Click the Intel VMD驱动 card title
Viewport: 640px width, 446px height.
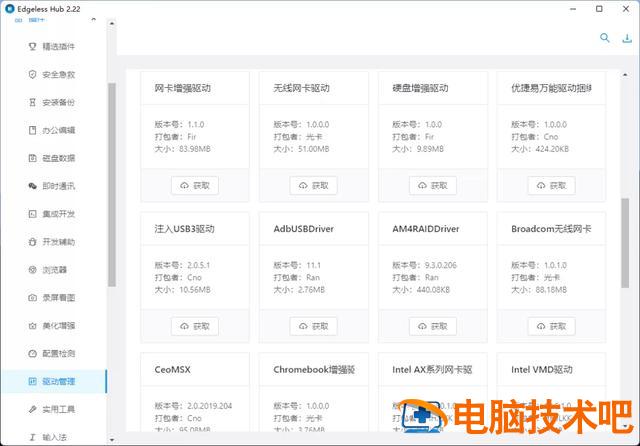pyautogui.click(x=542, y=370)
